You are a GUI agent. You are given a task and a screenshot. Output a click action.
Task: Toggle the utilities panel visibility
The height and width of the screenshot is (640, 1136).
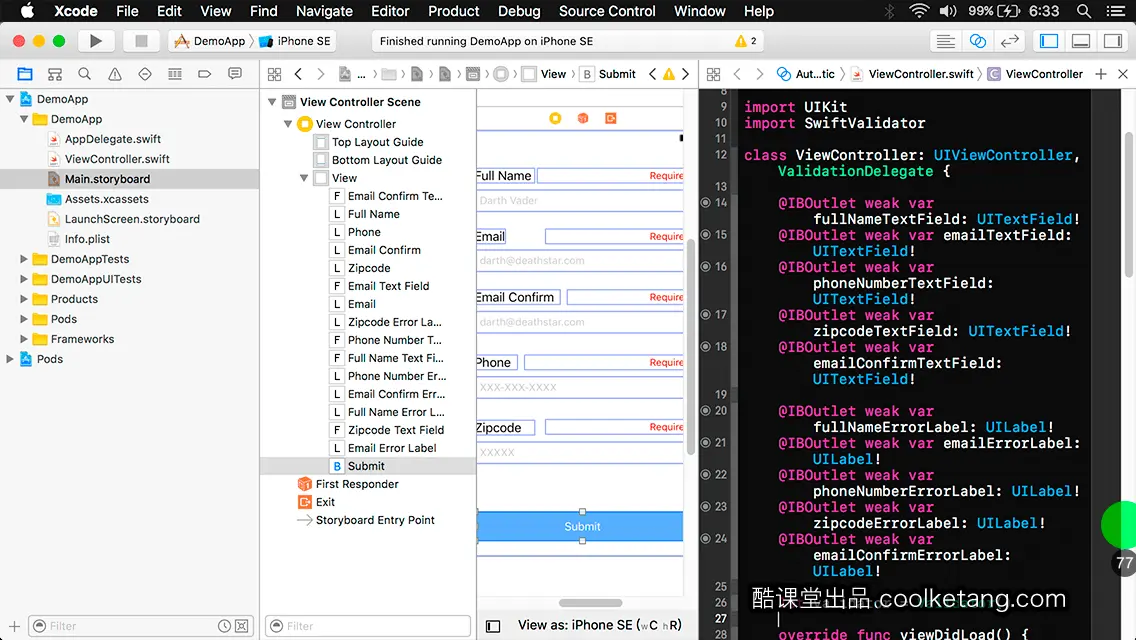(x=1113, y=41)
